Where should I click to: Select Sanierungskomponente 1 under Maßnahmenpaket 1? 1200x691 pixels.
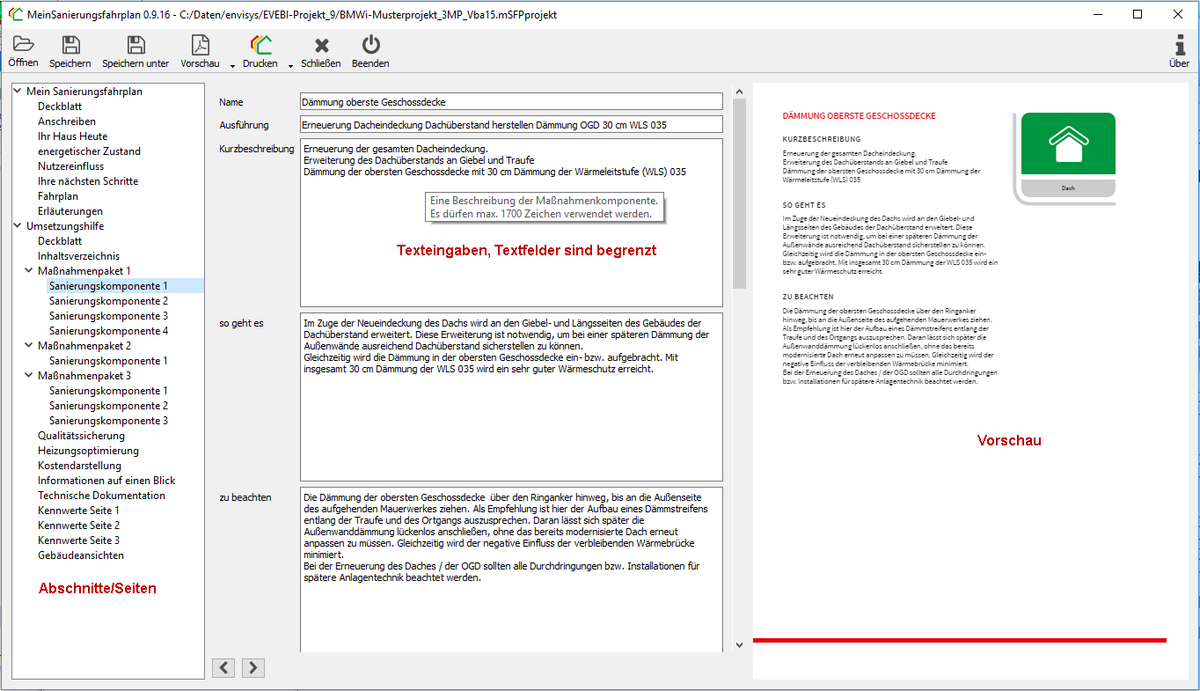tap(109, 286)
